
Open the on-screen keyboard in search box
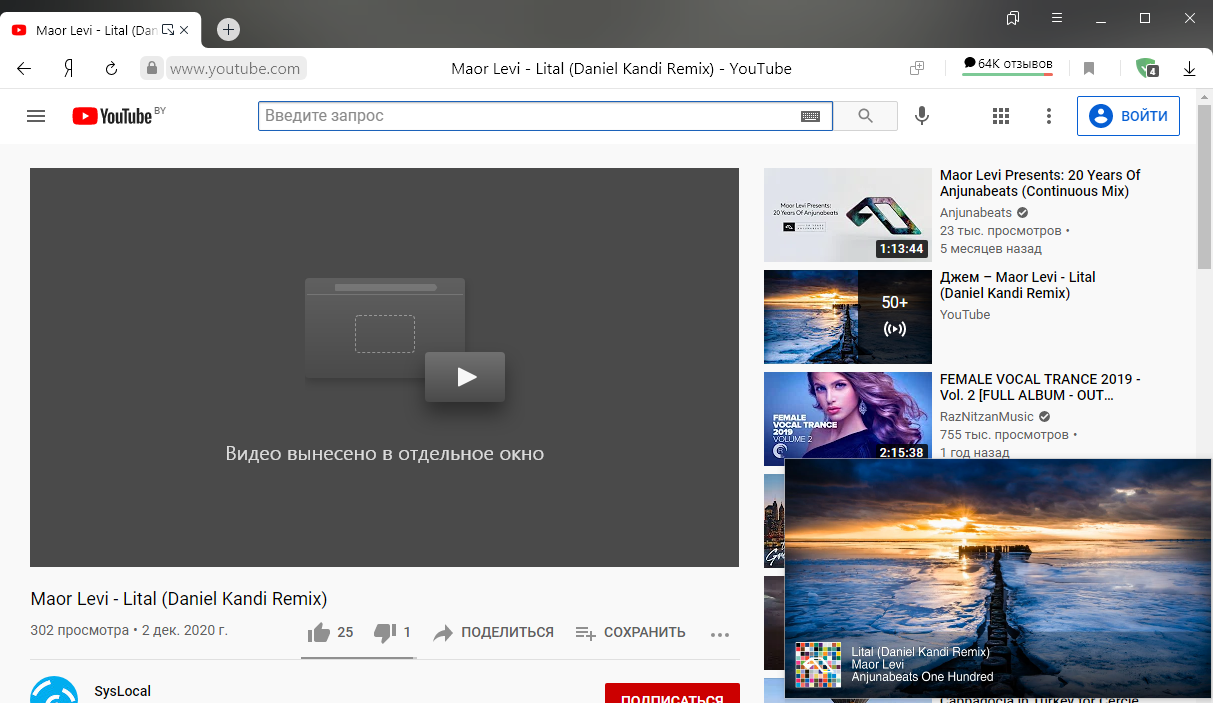[810, 116]
